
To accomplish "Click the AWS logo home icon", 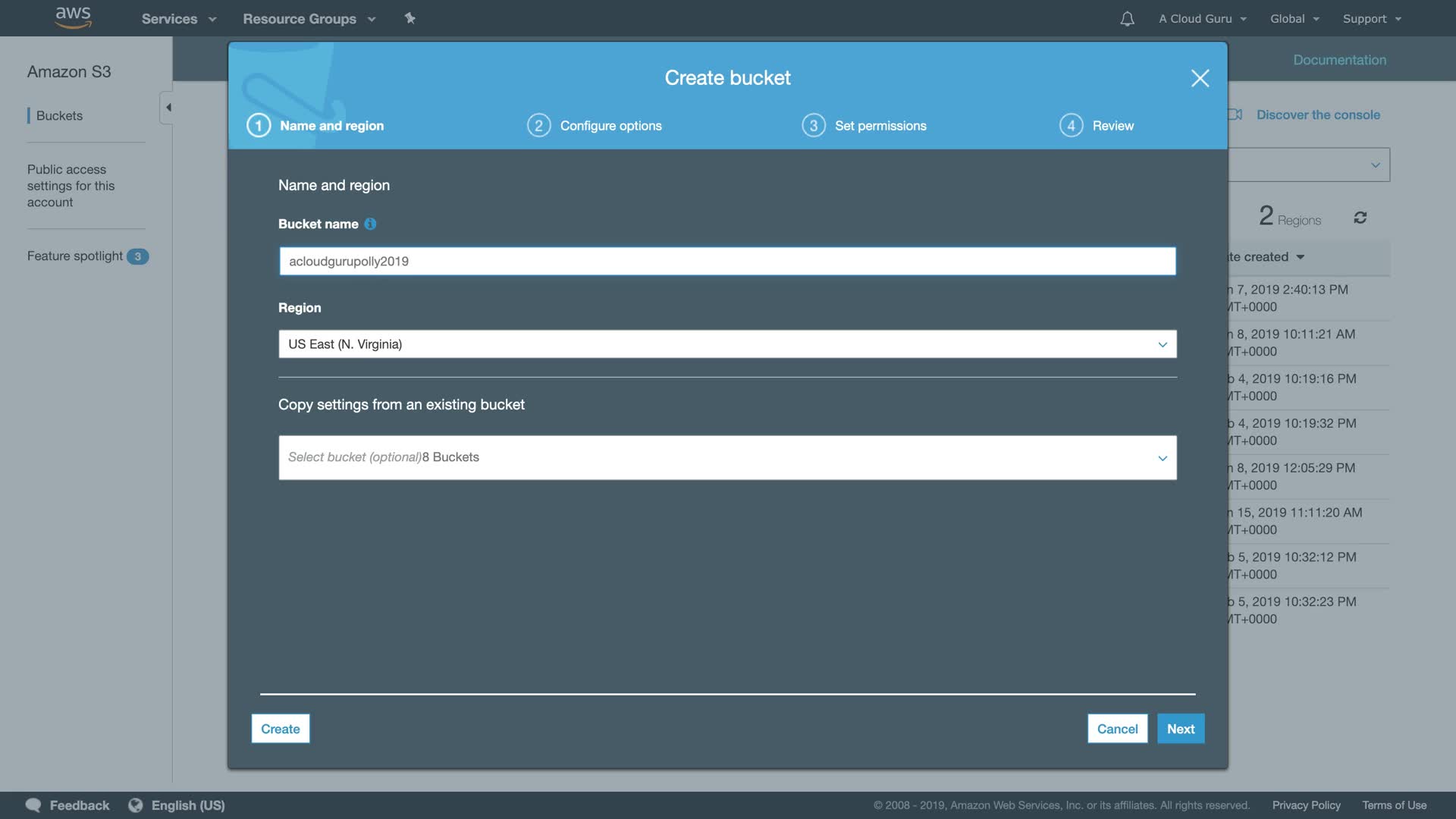I will (x=73, y=17).
